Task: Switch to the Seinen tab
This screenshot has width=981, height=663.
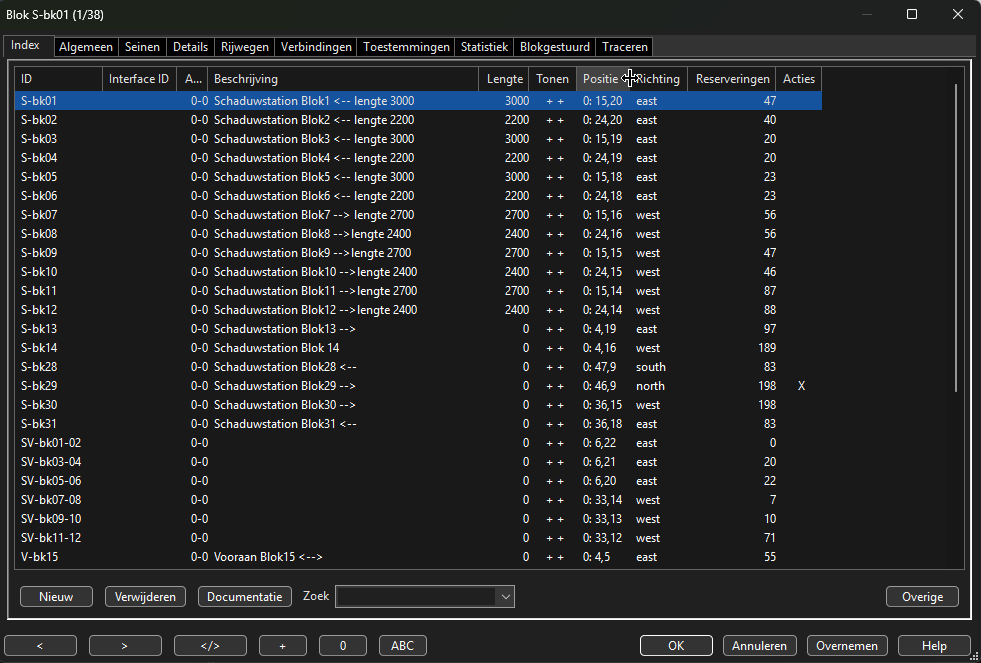Action: point(142,47)
